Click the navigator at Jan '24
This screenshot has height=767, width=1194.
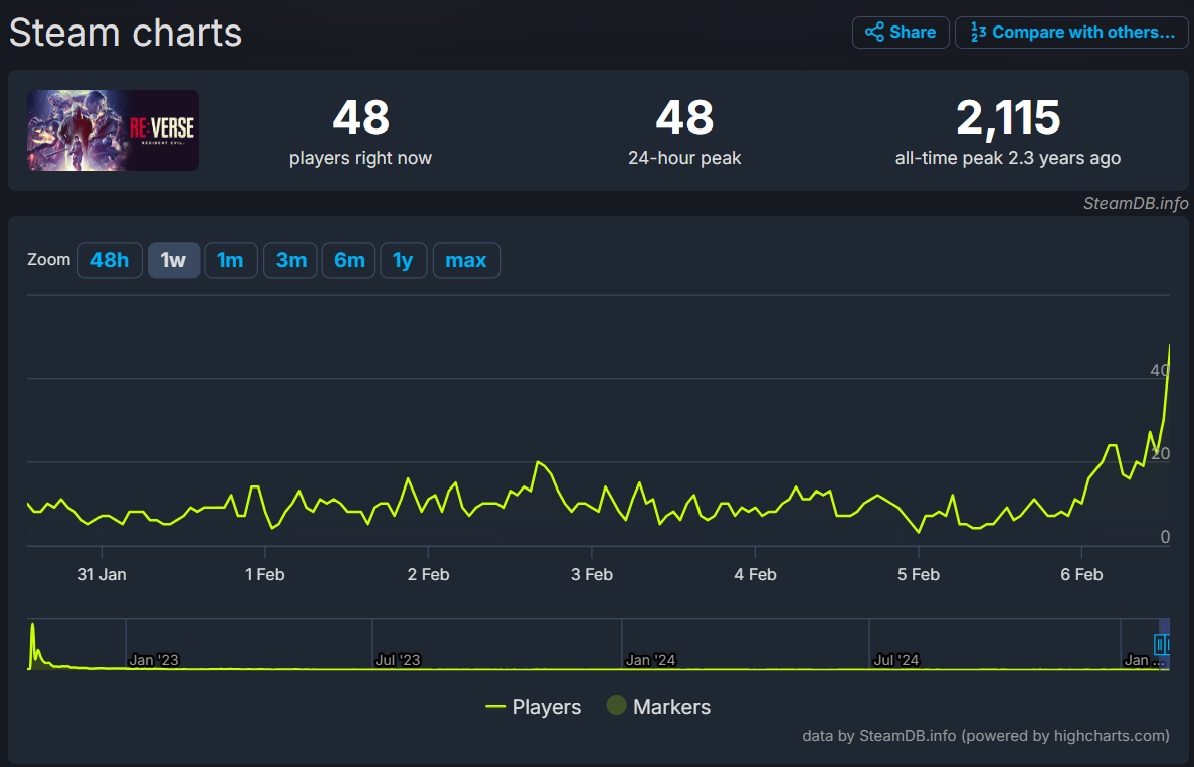coord(650,660)
